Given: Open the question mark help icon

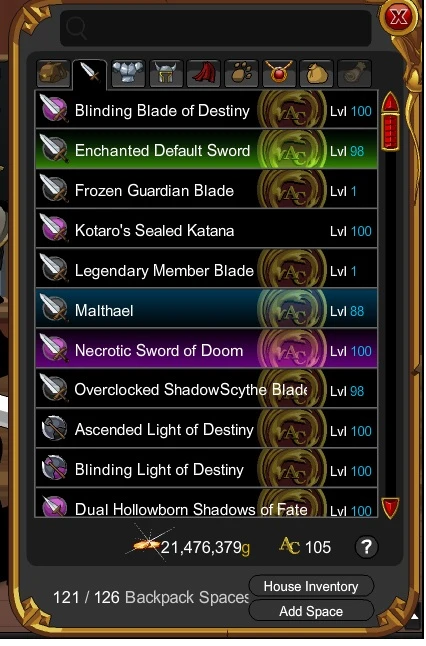Looking at the screenshot, I should 366,547.
